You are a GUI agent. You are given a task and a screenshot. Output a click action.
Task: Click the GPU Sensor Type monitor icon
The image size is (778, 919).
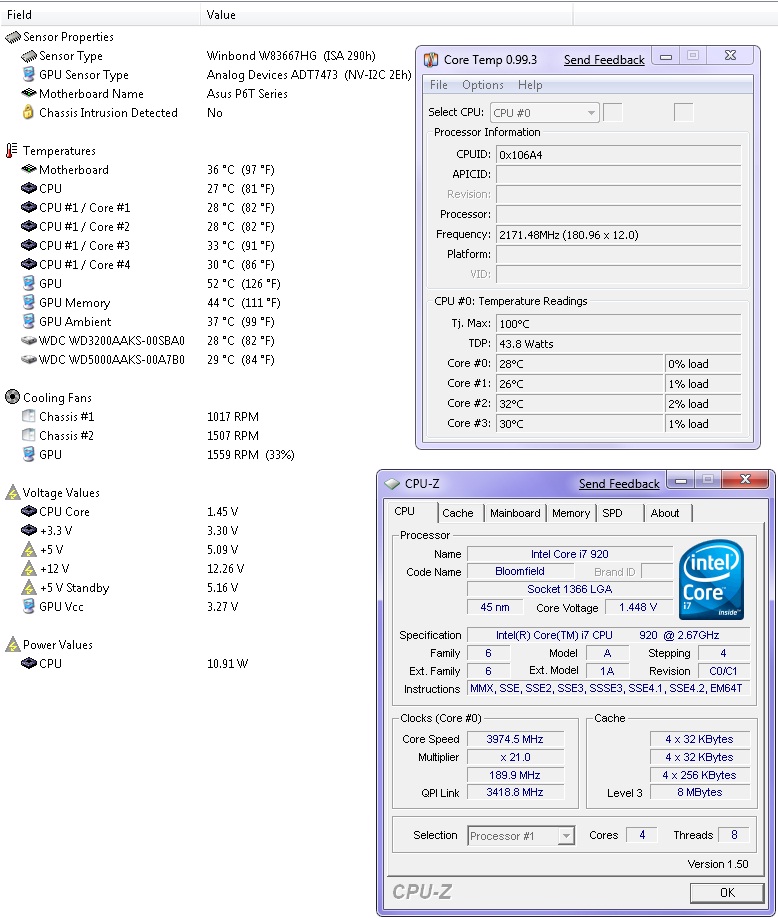point(28,74)
